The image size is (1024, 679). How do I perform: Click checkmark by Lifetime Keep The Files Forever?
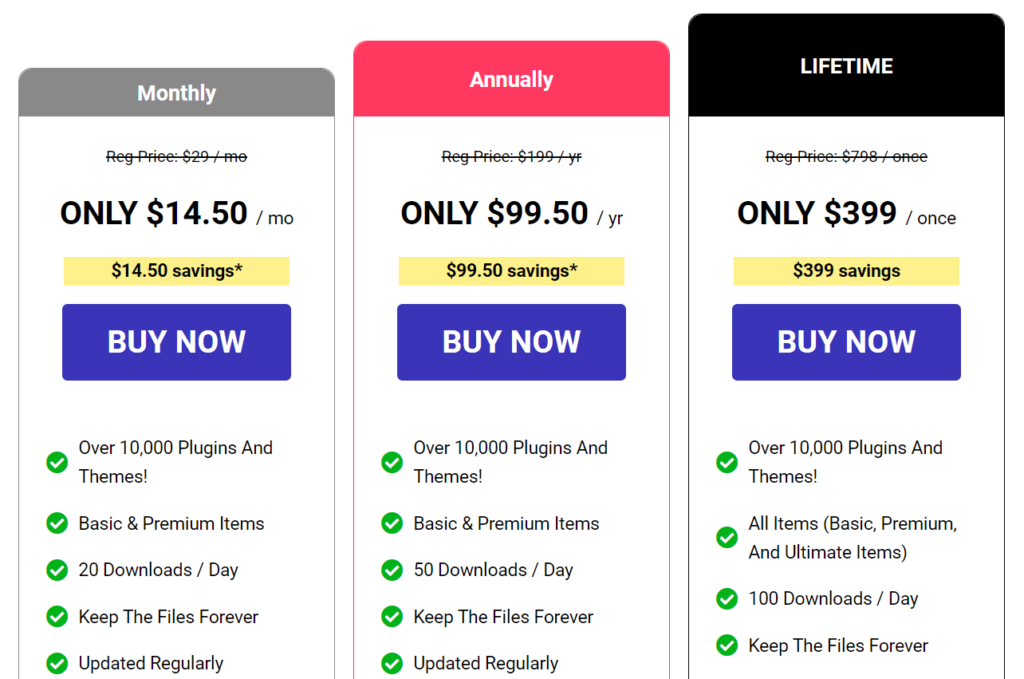coord(727,646)
